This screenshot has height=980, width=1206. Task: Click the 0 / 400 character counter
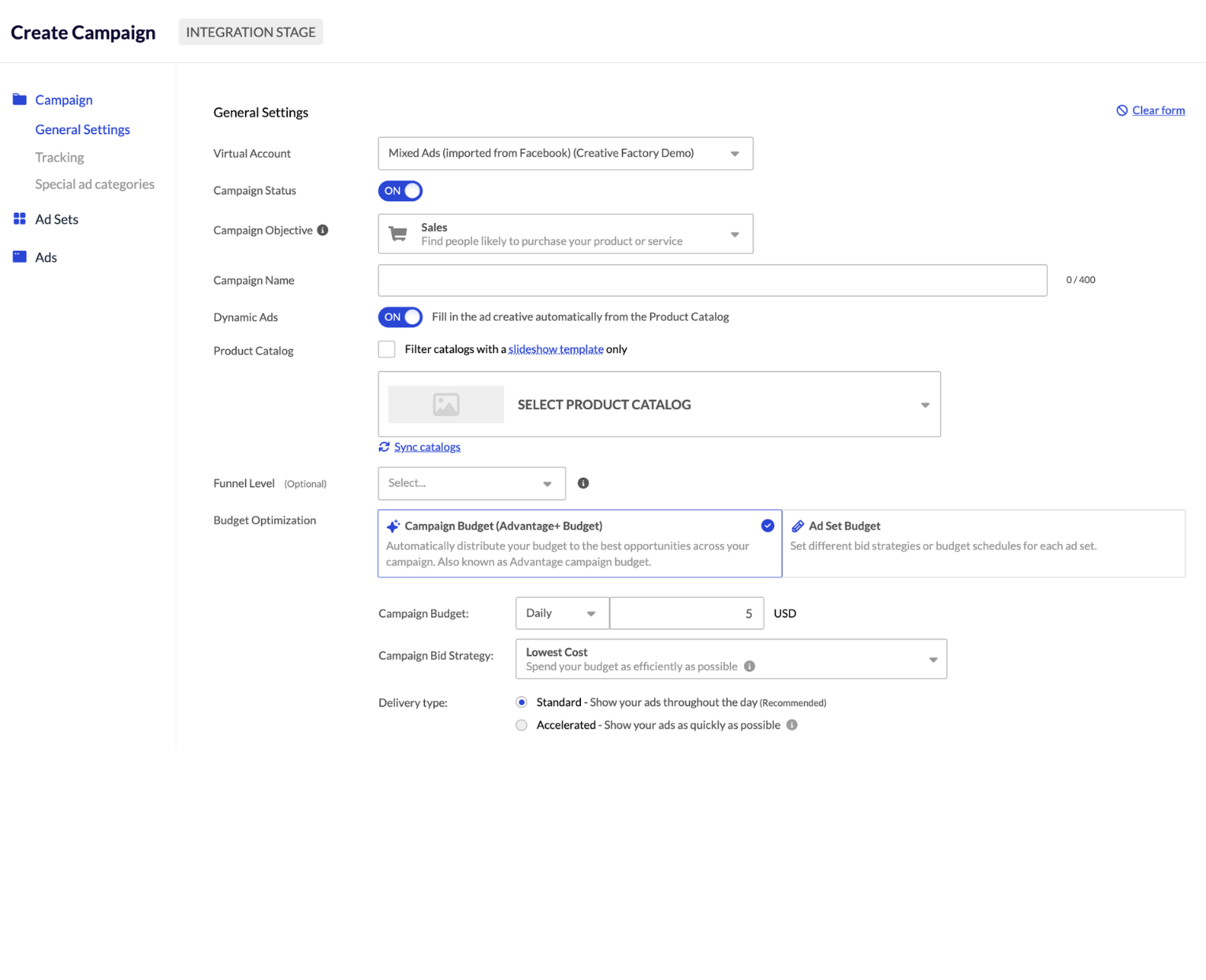pos(1081,280)
